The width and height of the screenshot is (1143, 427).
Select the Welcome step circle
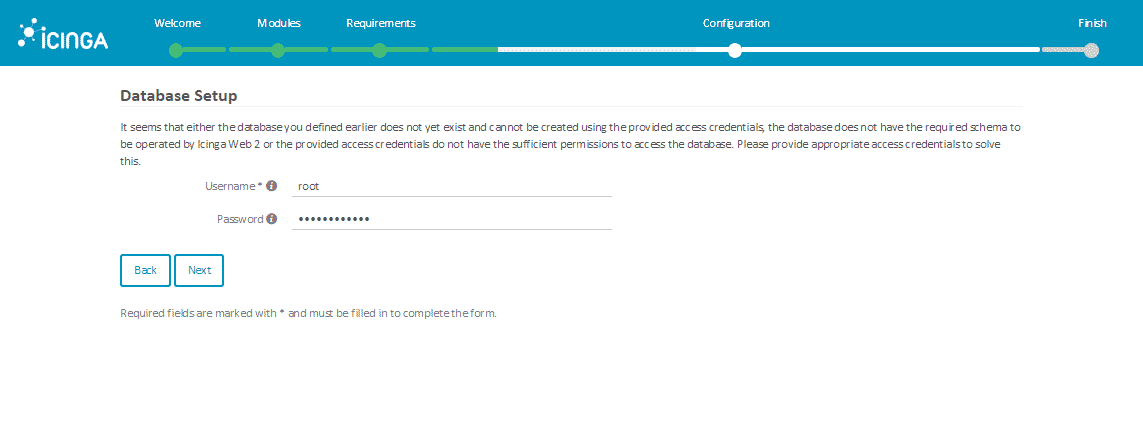(x=176, y=50)
